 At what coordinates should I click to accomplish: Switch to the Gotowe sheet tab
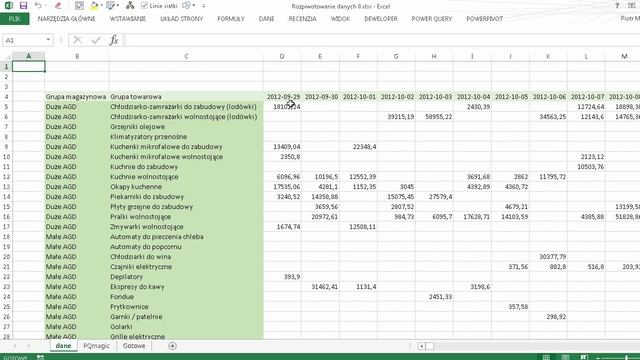(134, 346)
